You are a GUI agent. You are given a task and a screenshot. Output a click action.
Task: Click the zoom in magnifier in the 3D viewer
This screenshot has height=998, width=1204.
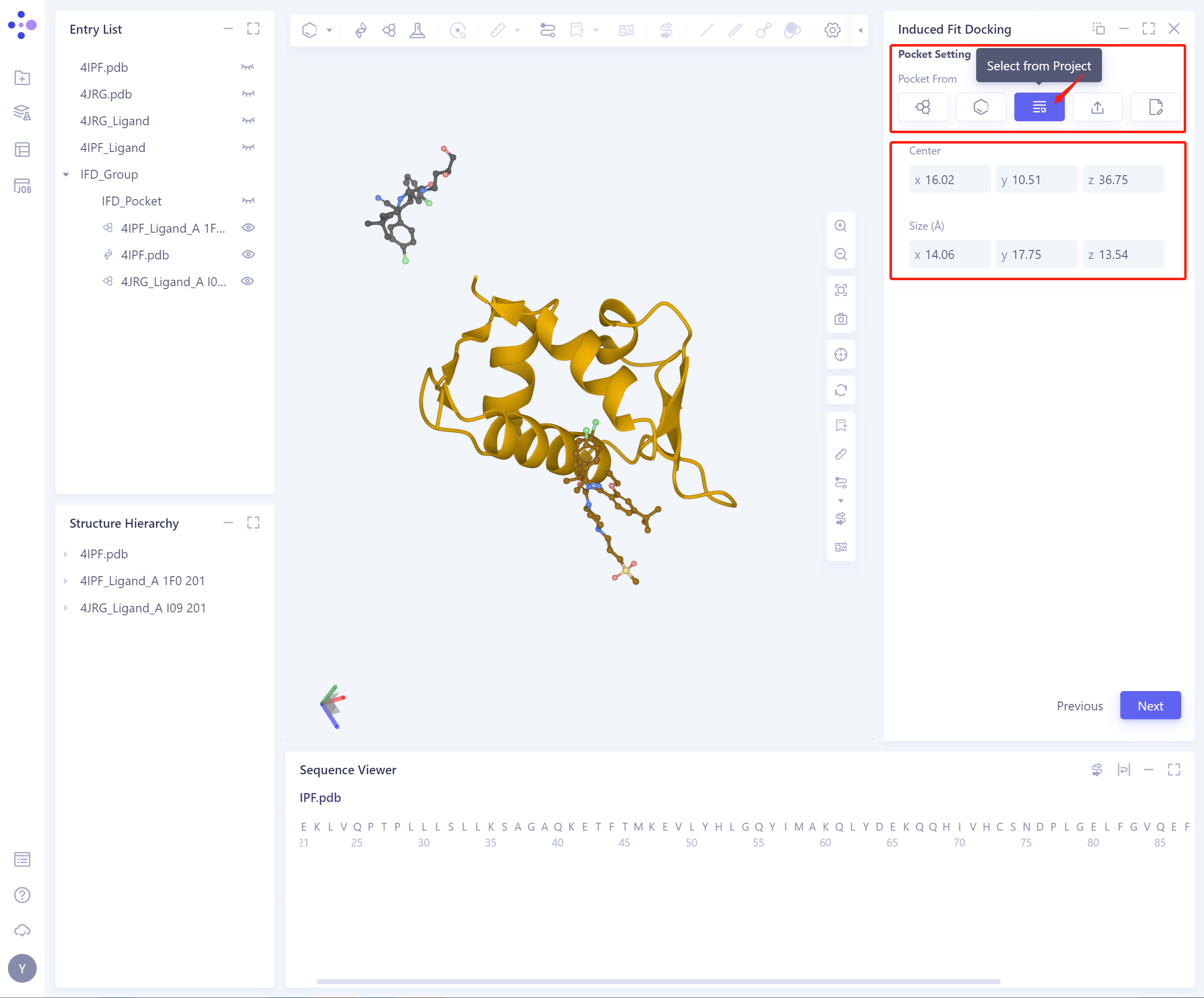[x=840, y=226]
